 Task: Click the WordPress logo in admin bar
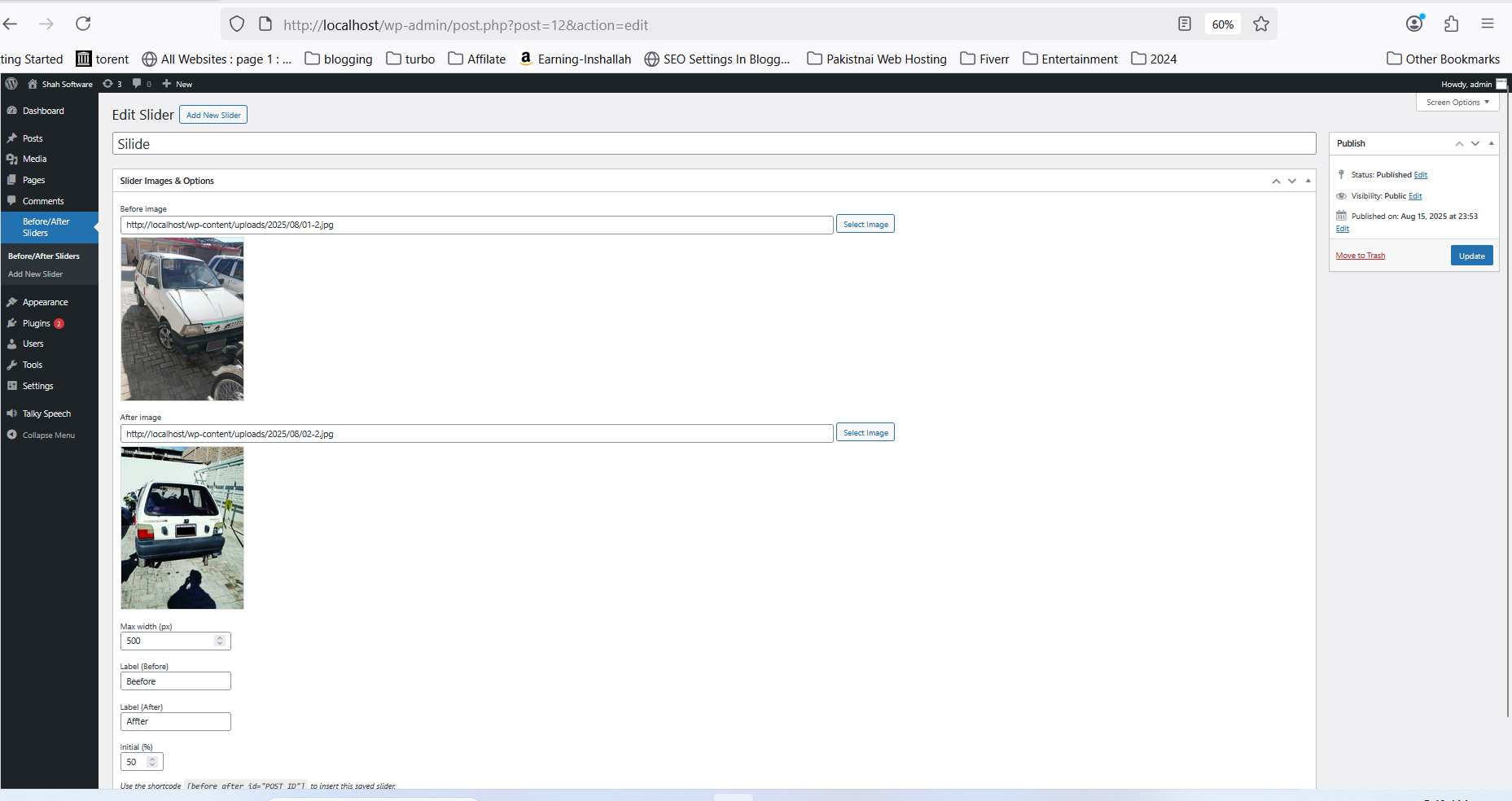pos(11,84)
